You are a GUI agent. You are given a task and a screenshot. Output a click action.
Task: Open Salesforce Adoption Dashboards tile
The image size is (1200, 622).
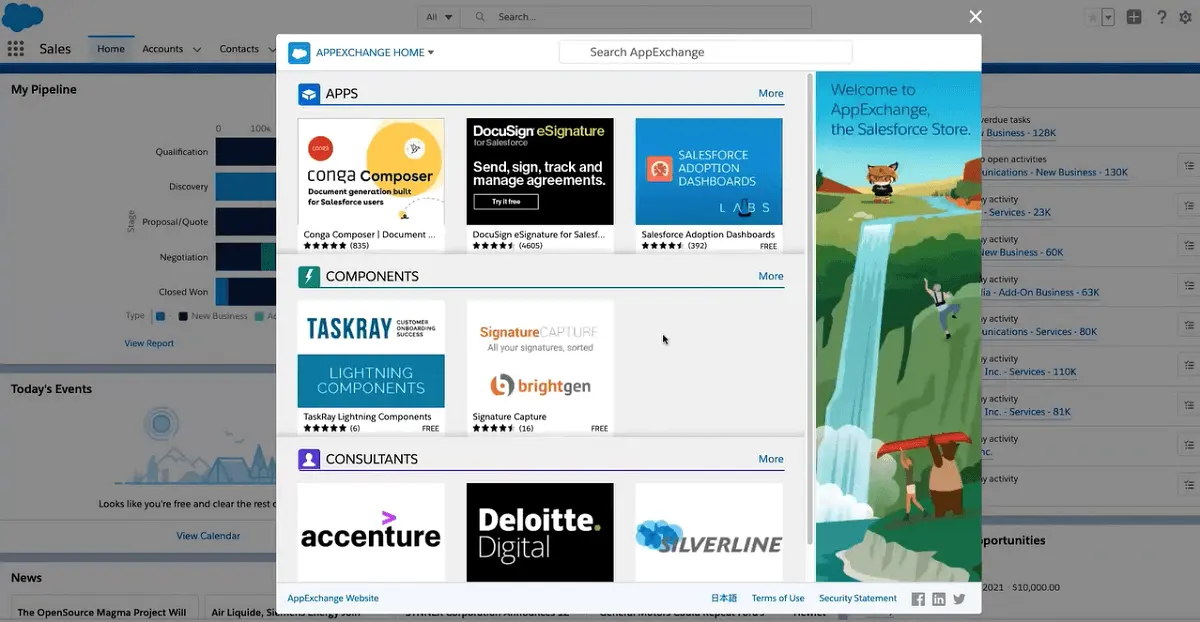(709, 185)
